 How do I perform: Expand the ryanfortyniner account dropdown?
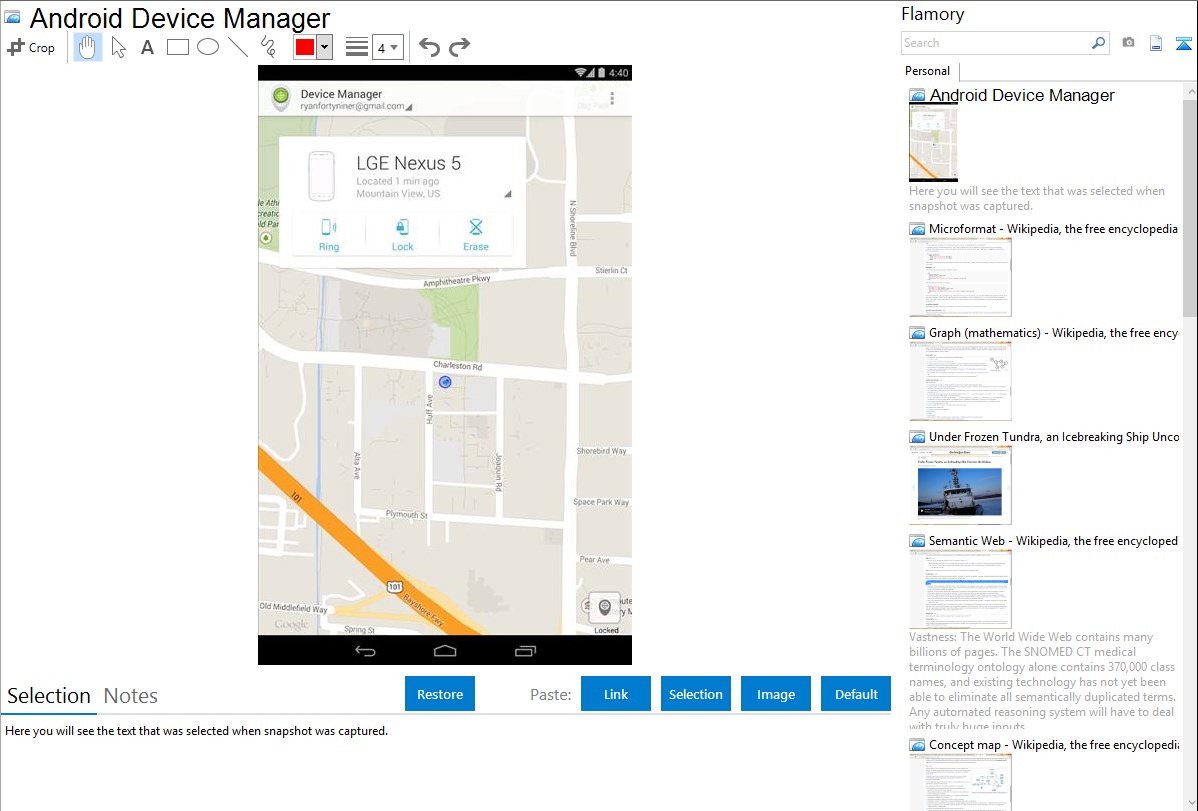pyautogui.click(x=409, y=107)
